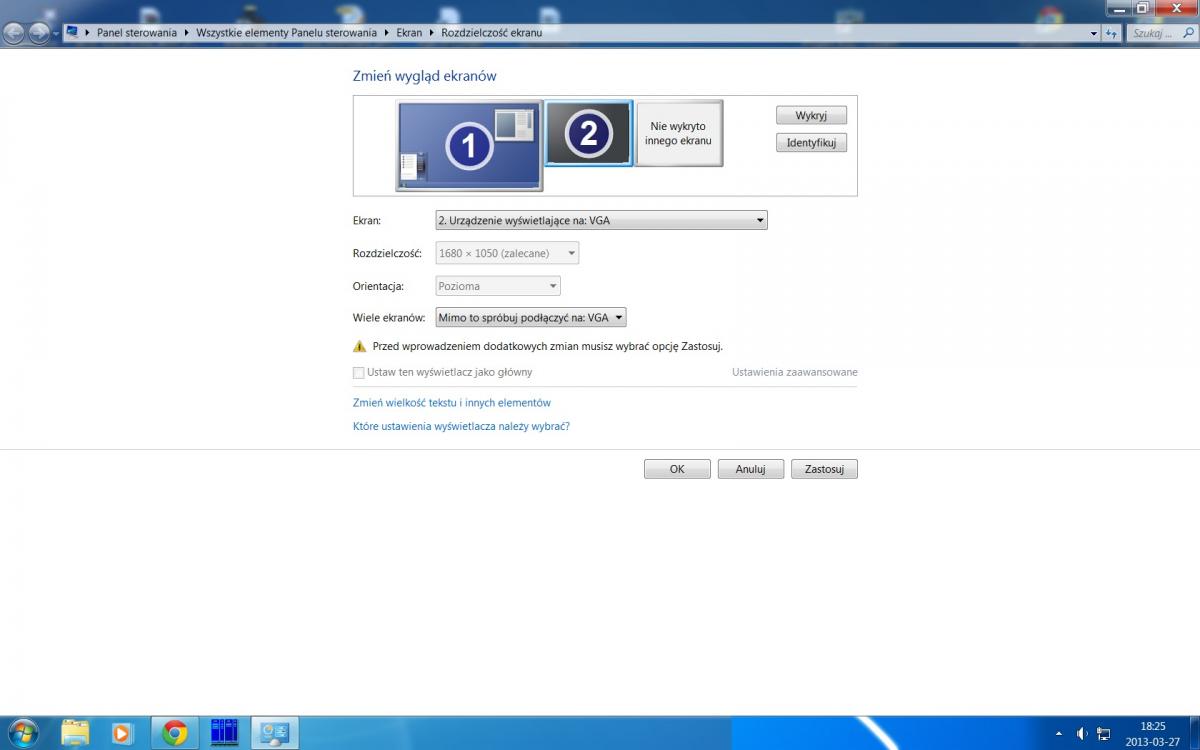Click 'Panel sterowania' in breadcrumb path
The image size is (1200, 750).
pyautogui.click(x=136, y=33)
